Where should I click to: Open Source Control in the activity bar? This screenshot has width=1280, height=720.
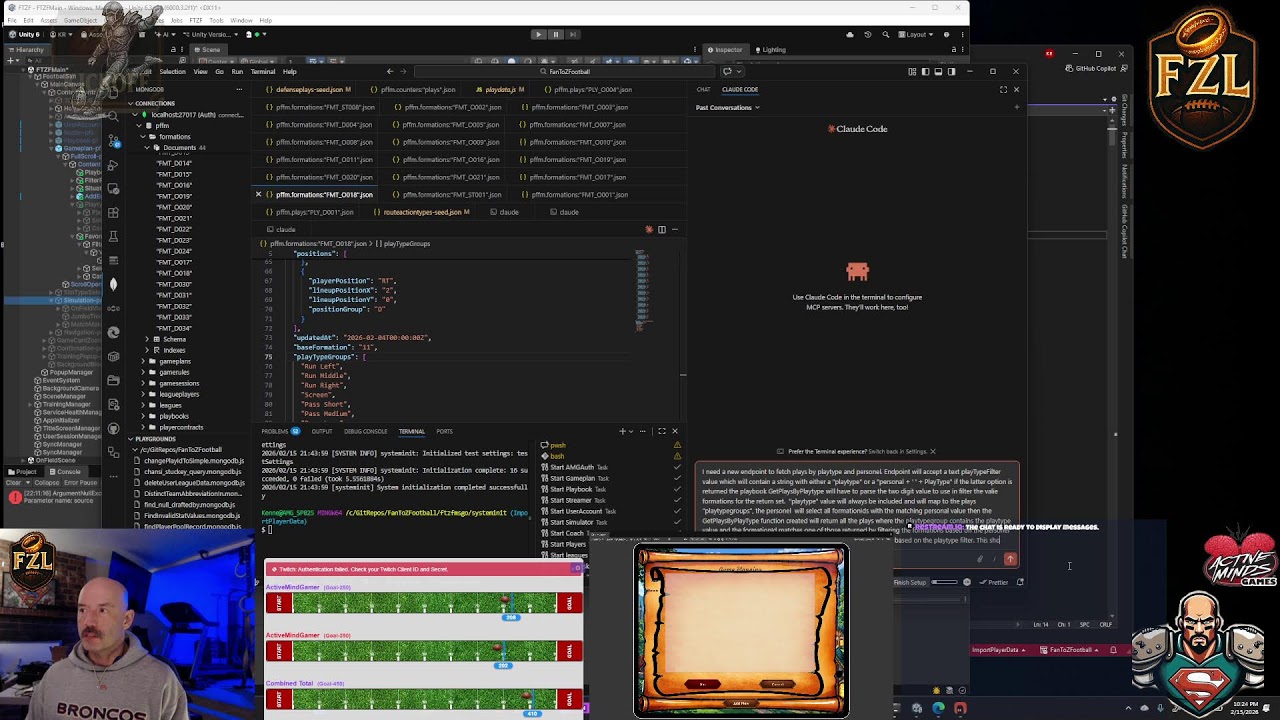(x=113, y=141)
